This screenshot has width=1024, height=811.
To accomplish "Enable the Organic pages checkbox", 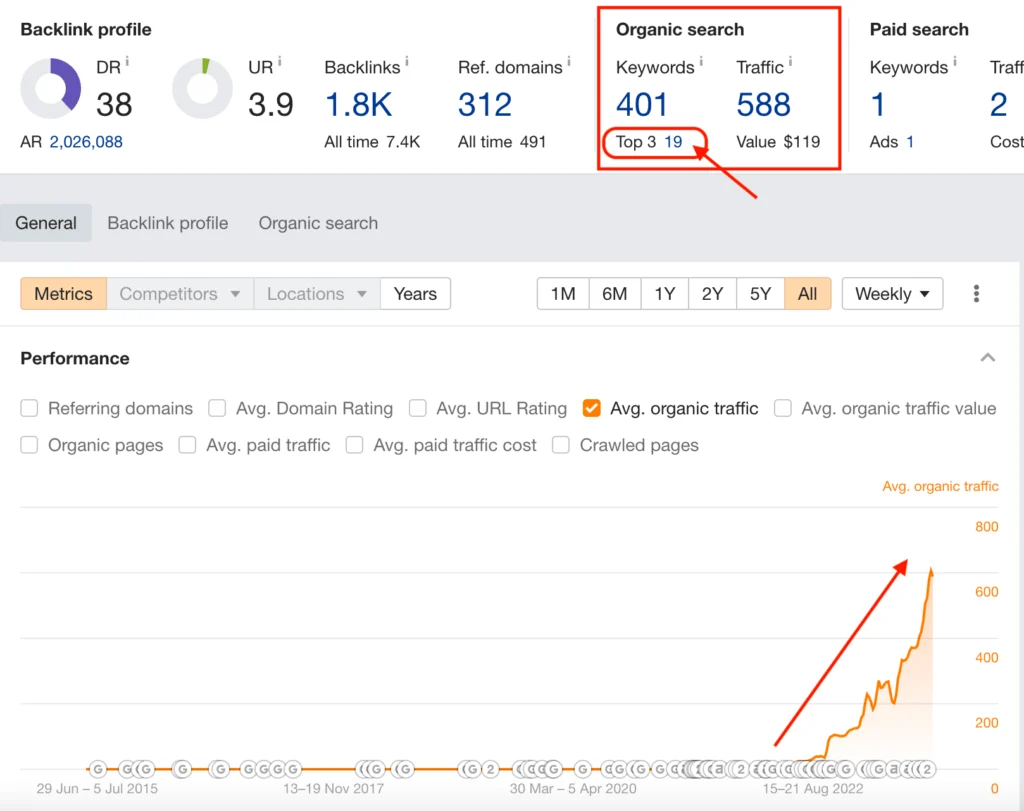I will click(x=29, y=445).
